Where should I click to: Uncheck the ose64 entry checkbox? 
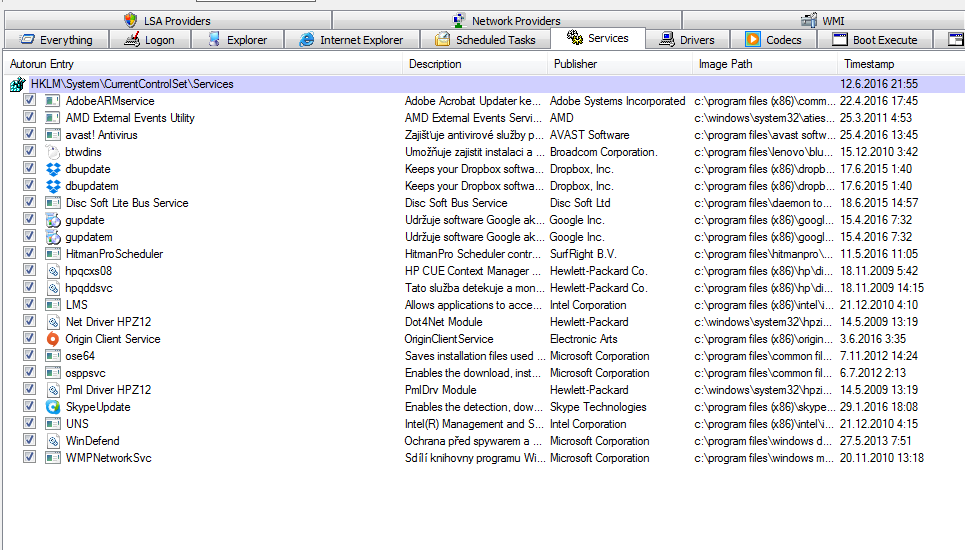pos(29,355)
